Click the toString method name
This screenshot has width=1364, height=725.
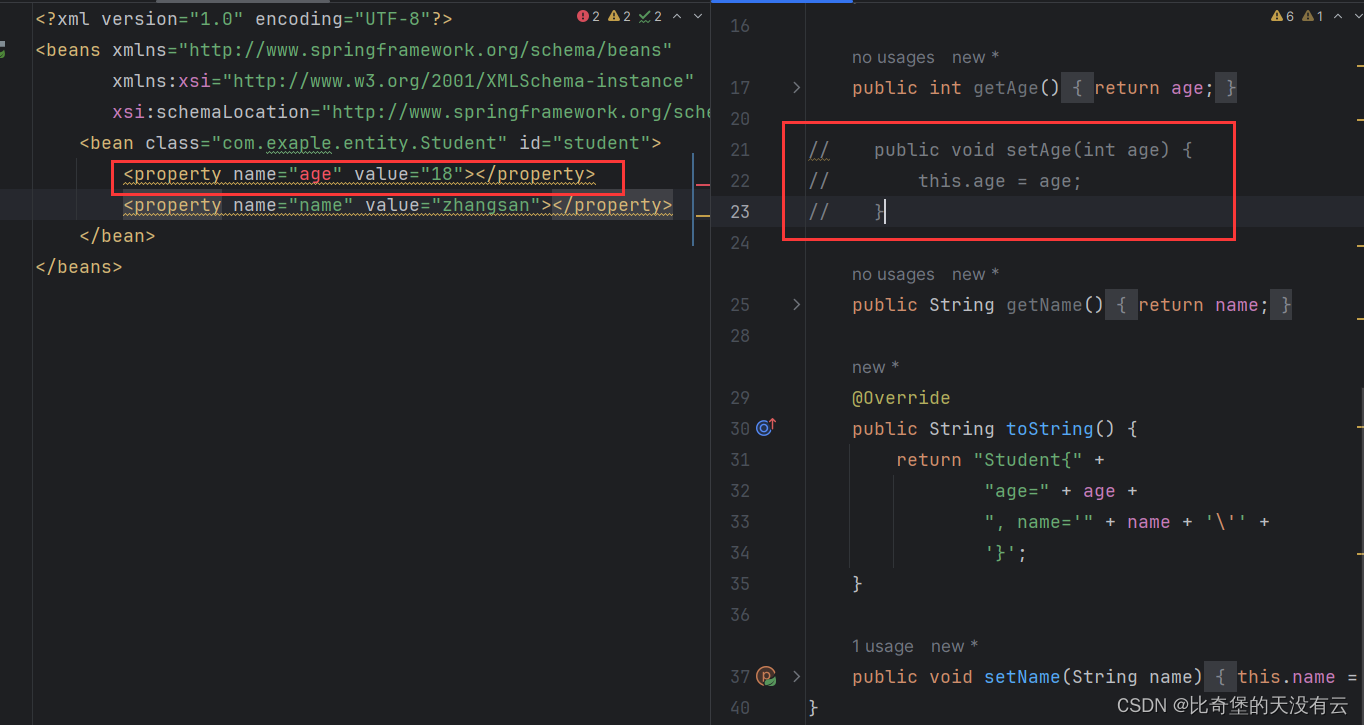pos(1050,429)
